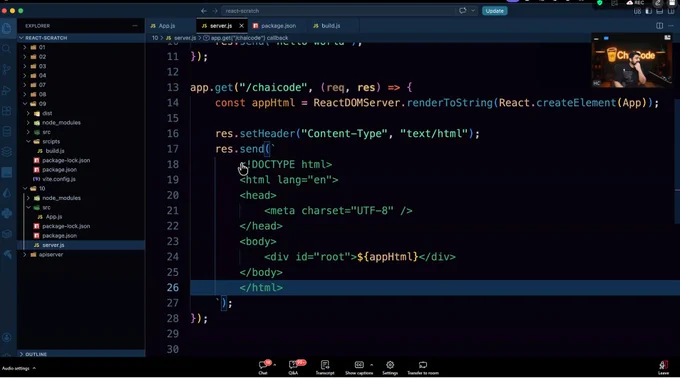Open the Source Control view

[x=7, y=69]
